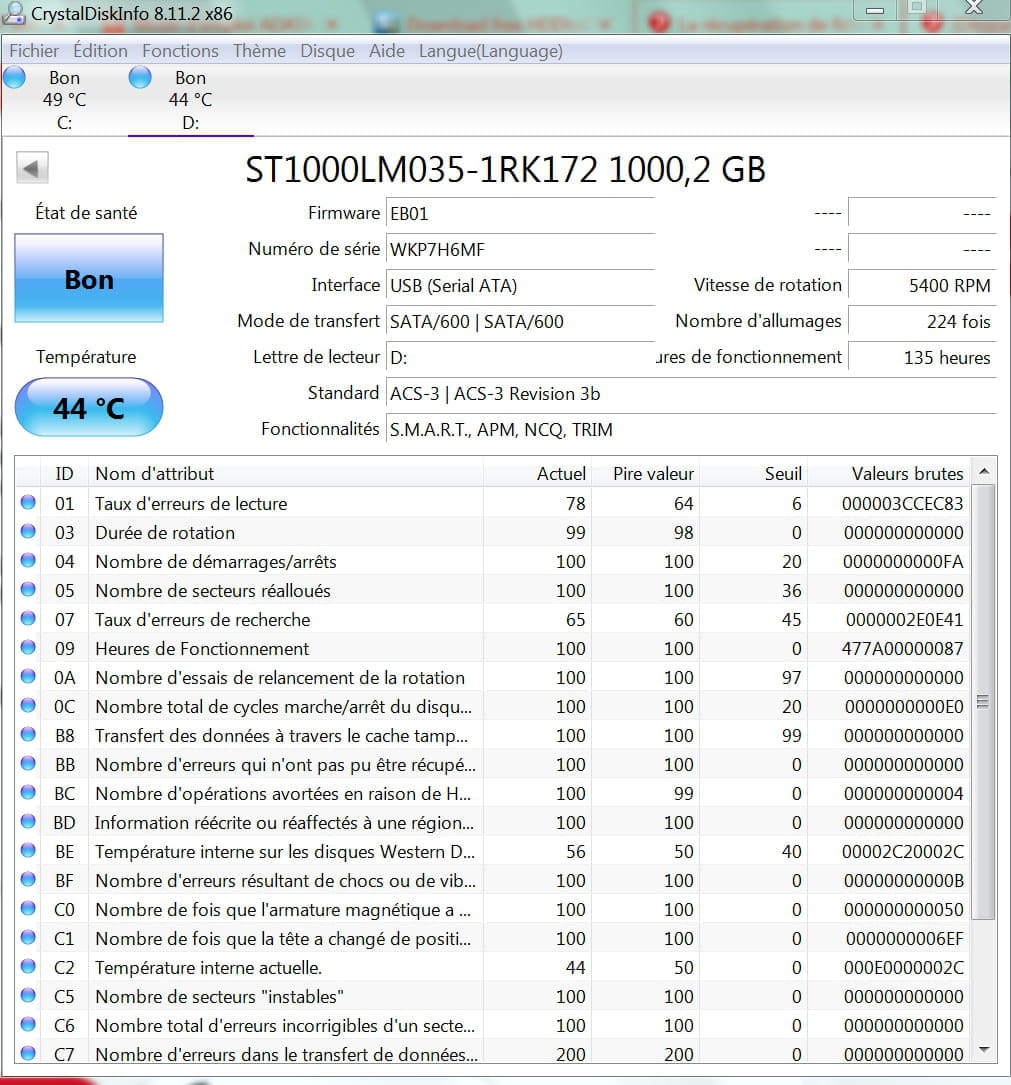This screenshot has width=1011, height=1085.
Task: Click the Seuil column header
Action: point(753,474)
